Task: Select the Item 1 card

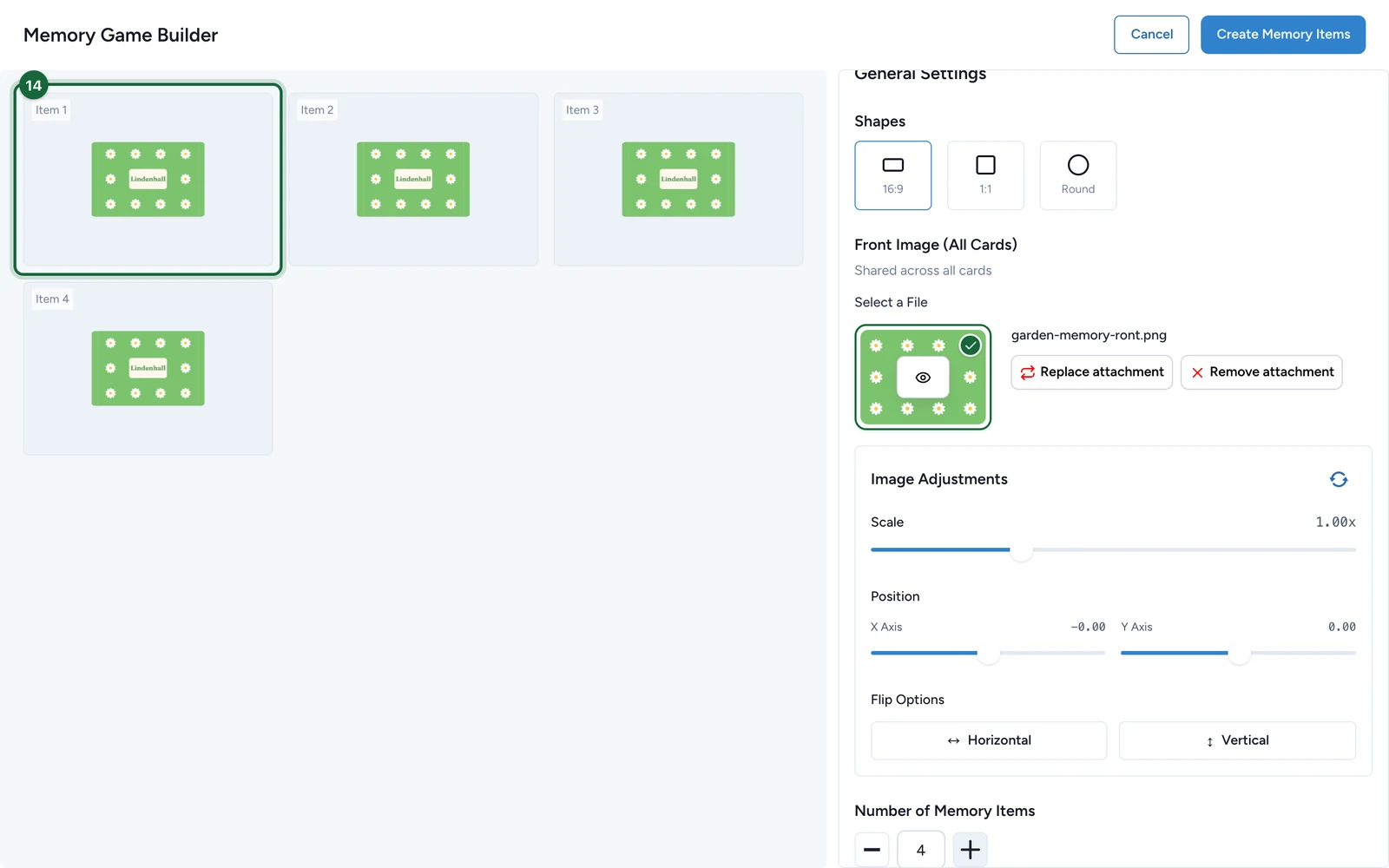Action: pos(148,180)
